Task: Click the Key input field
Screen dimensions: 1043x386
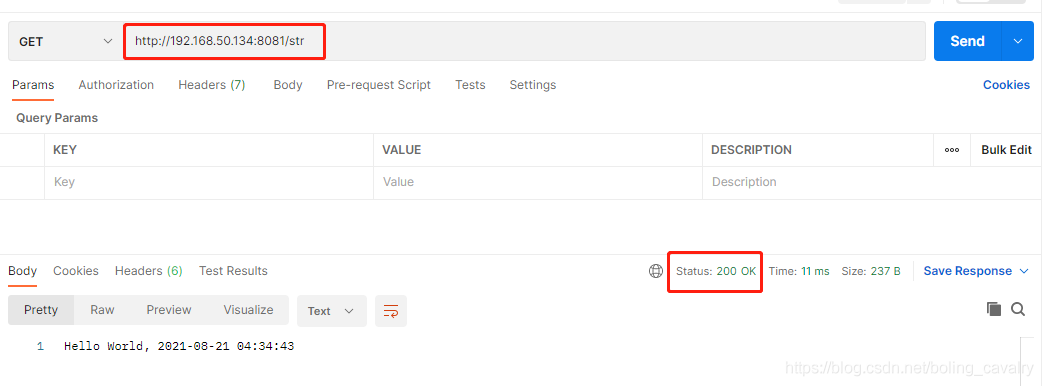Action: [x=209, y=182]
